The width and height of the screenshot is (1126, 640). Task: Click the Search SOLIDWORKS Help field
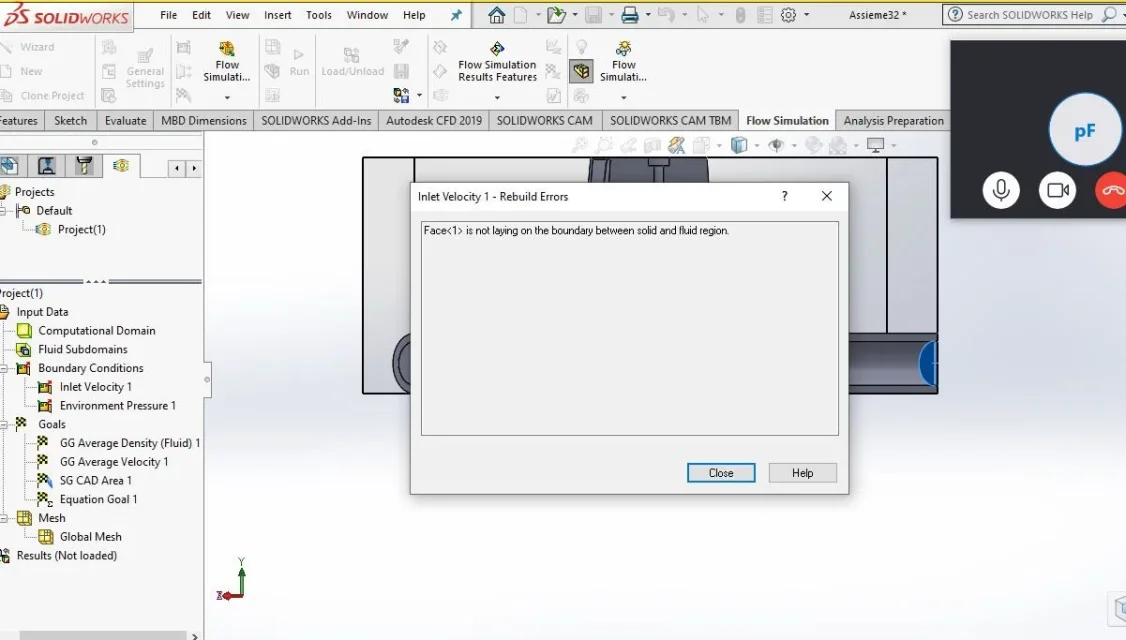pyautogui.click(x=1029, y=15)
